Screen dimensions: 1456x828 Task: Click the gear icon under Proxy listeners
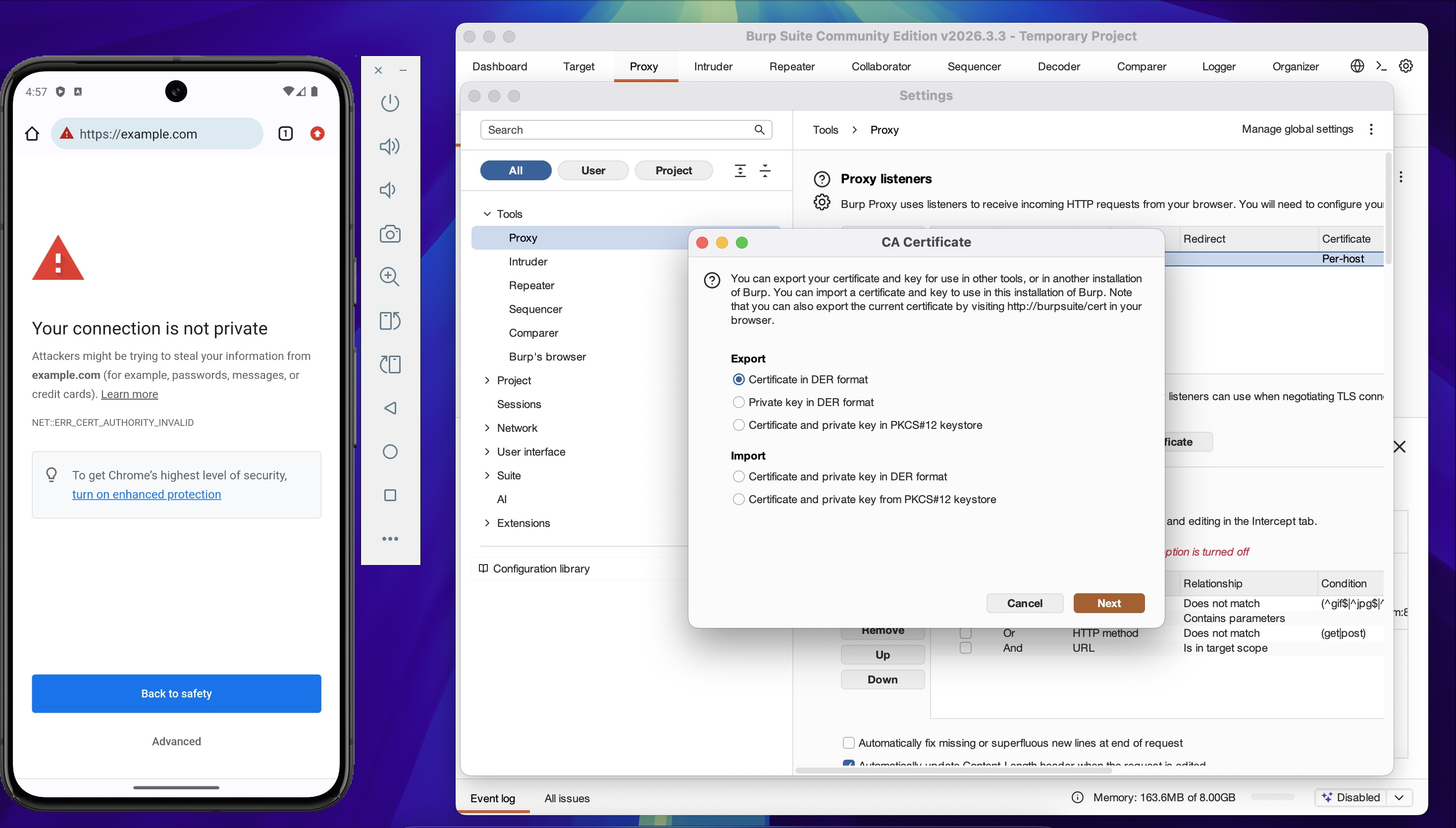pos(822,203)
